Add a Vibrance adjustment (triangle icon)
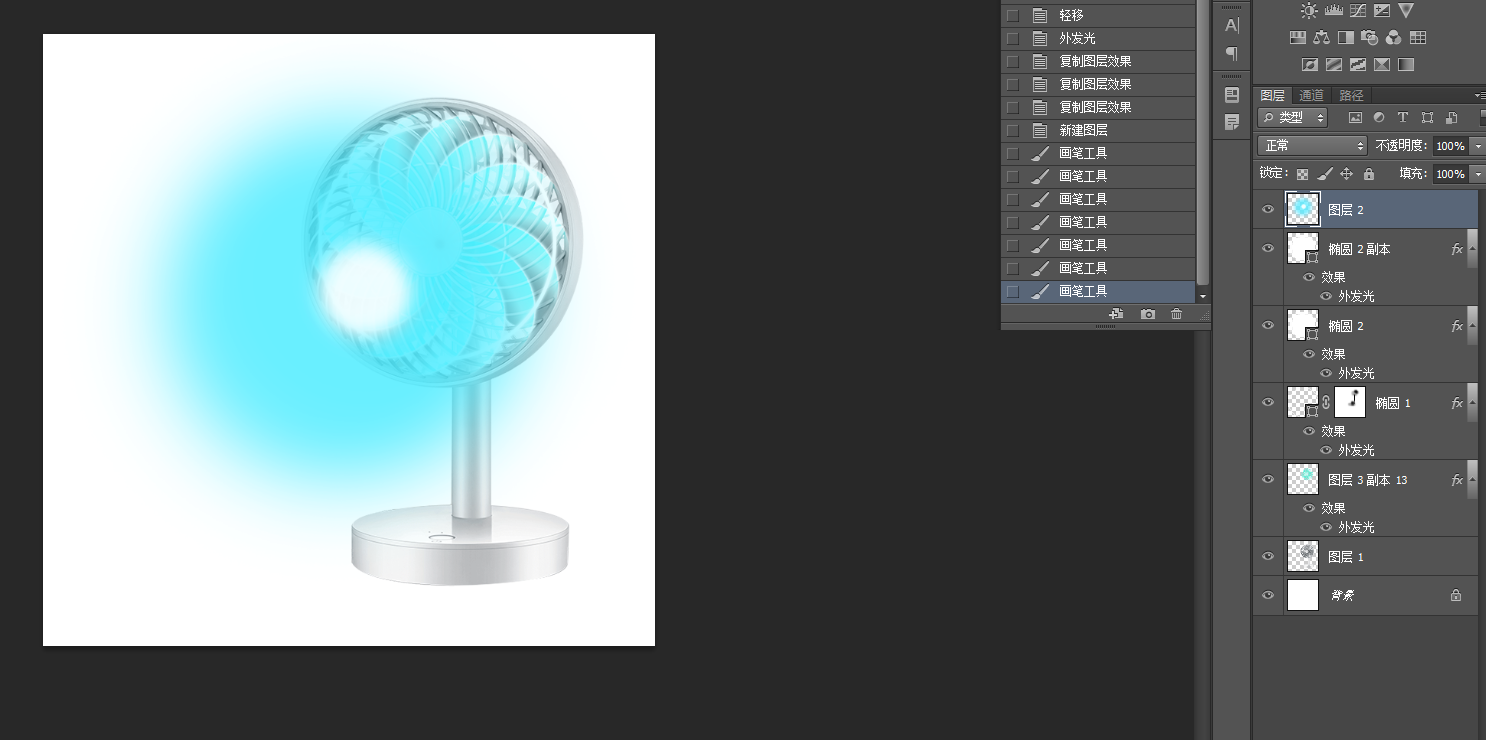 pos(1406,11)
